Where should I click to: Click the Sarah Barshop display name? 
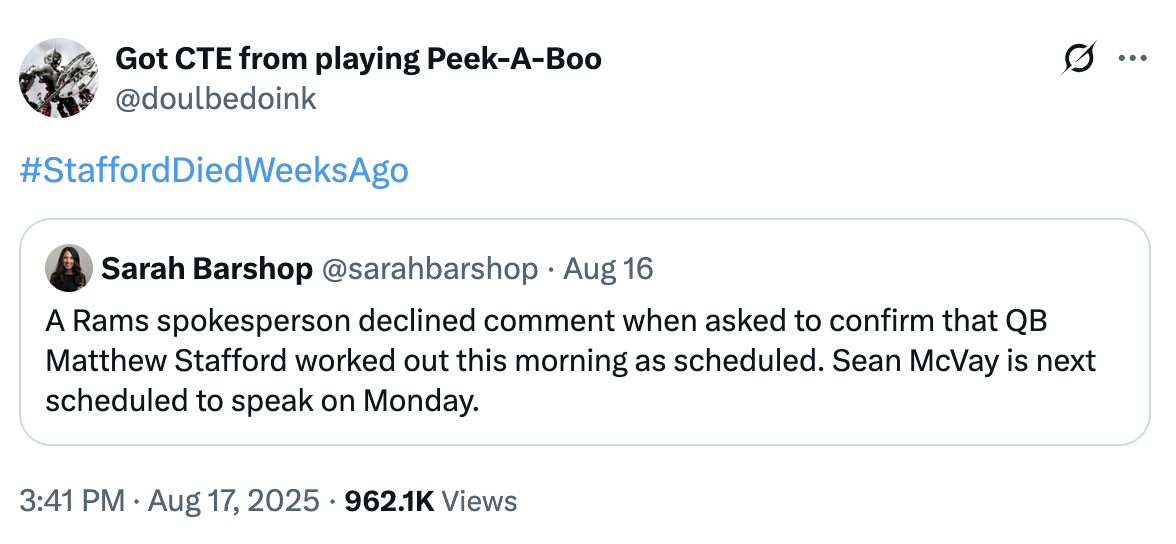[x=207, y=268]
